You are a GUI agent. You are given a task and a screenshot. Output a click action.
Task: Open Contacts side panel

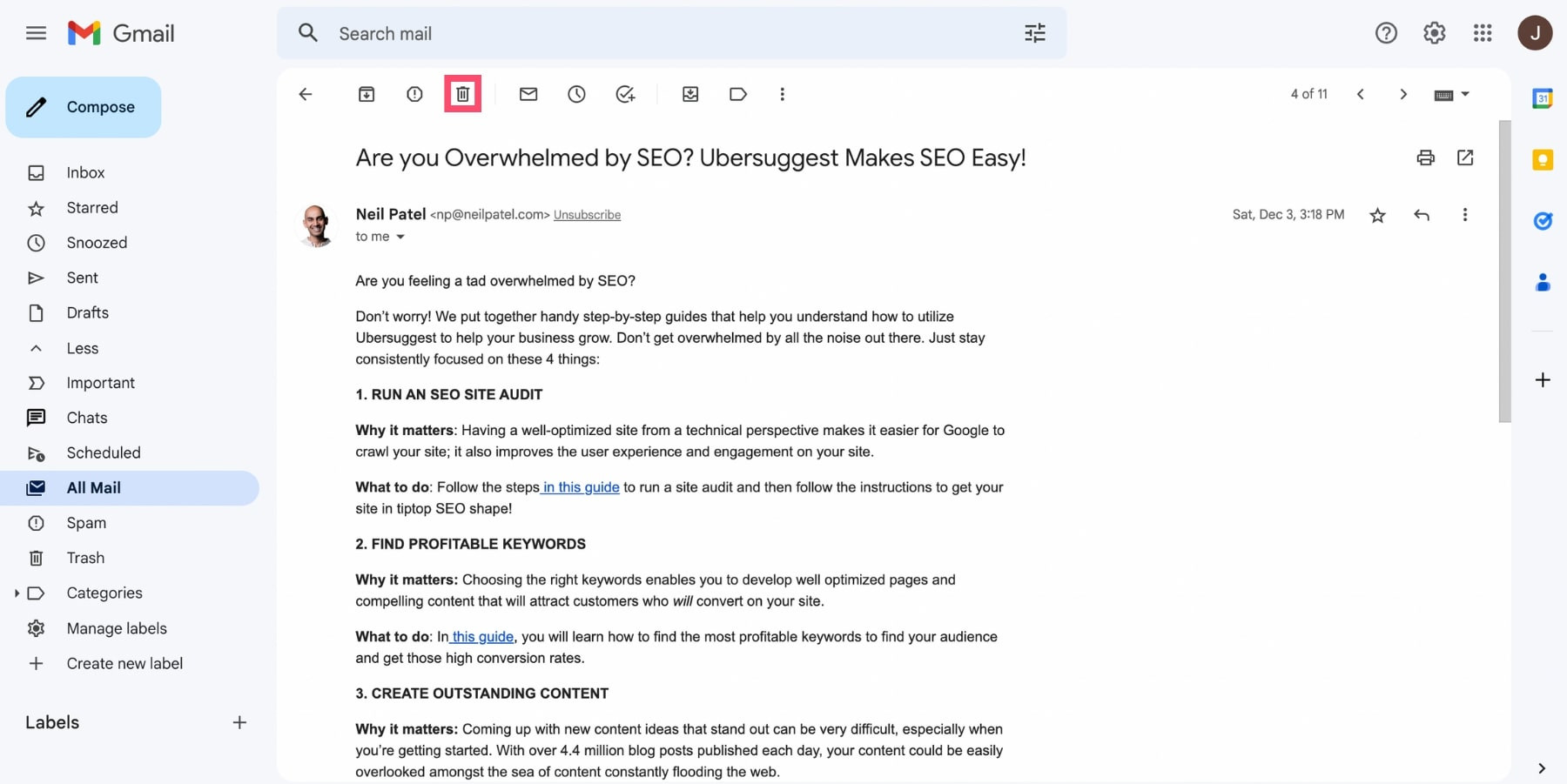coord(1543,282)
